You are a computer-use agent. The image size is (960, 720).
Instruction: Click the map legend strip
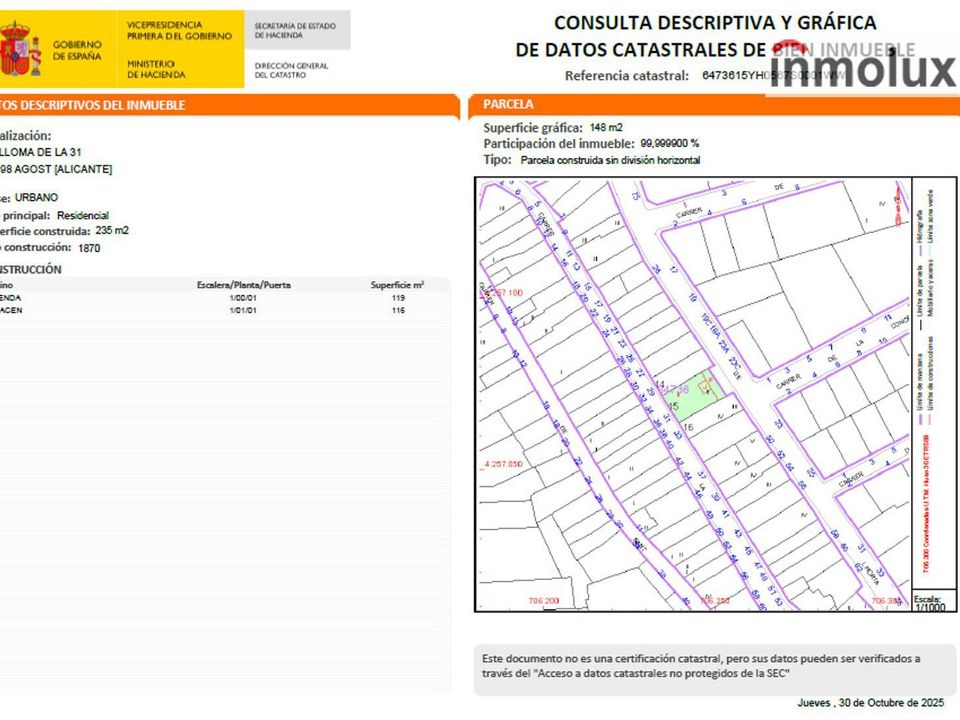point(934,384)
